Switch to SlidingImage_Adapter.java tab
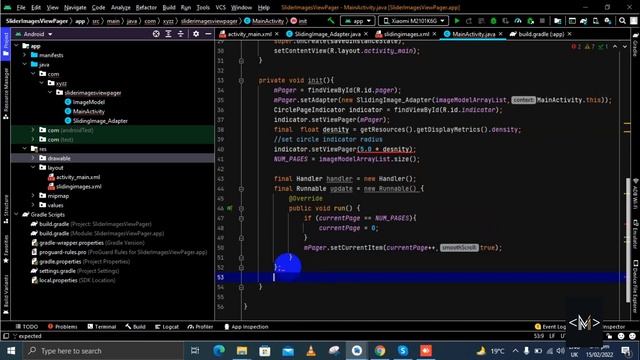Viewport: 640px width, 360px height. pos(327,34)
